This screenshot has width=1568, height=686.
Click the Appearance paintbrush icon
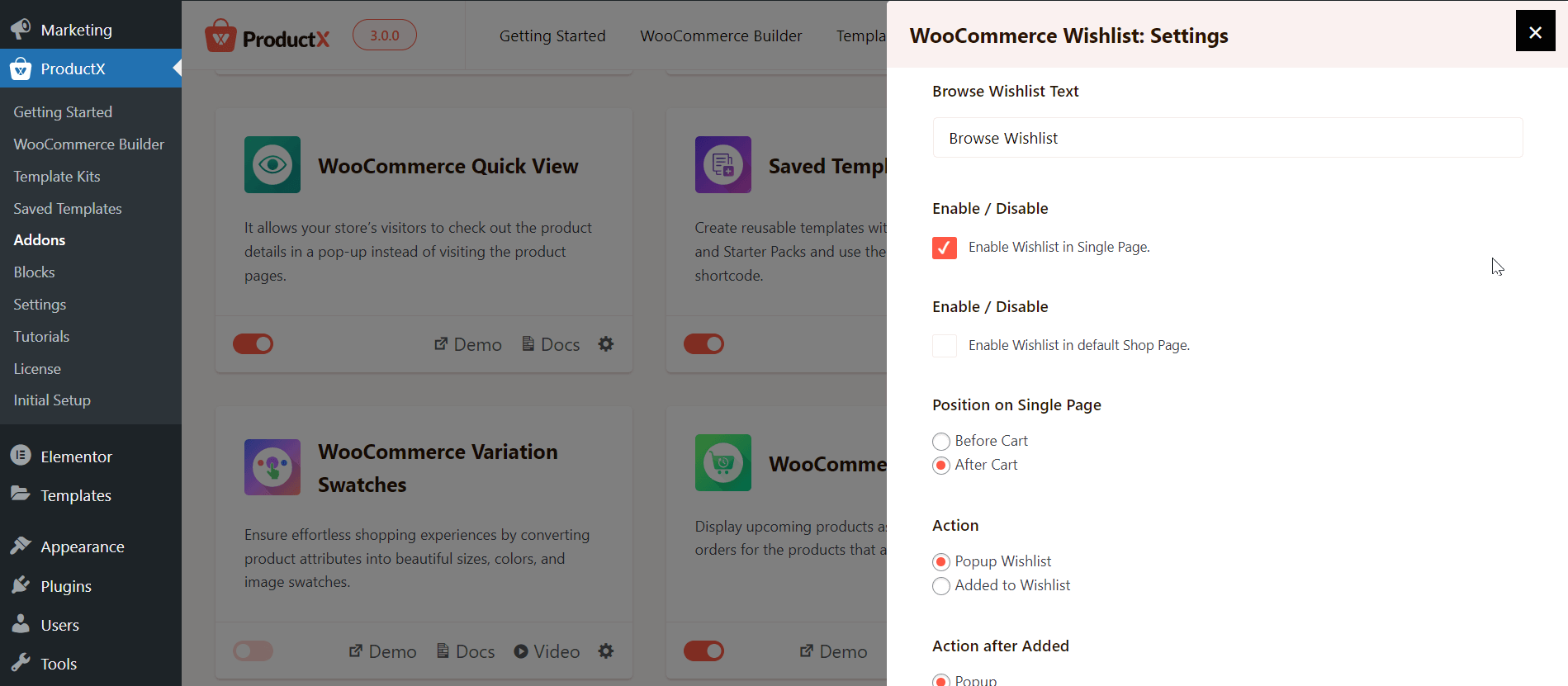(21, 546)
